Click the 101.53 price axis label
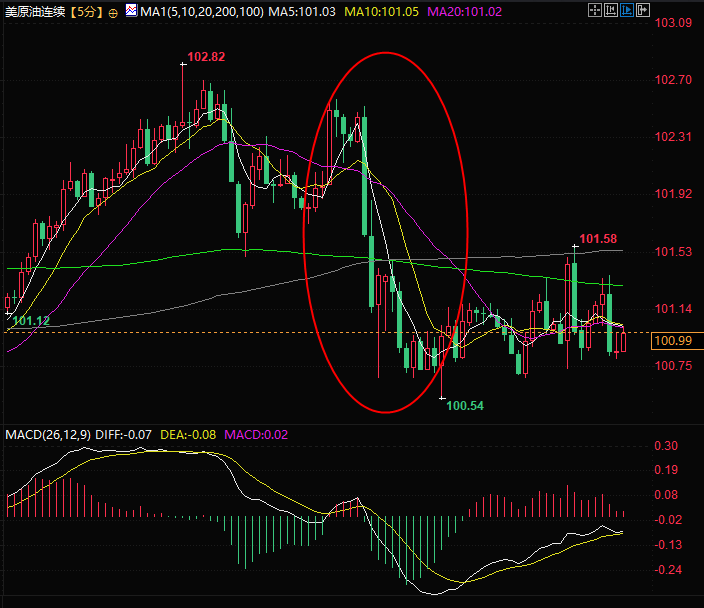This screenshot has width=704, height=608. click(673, 252)
